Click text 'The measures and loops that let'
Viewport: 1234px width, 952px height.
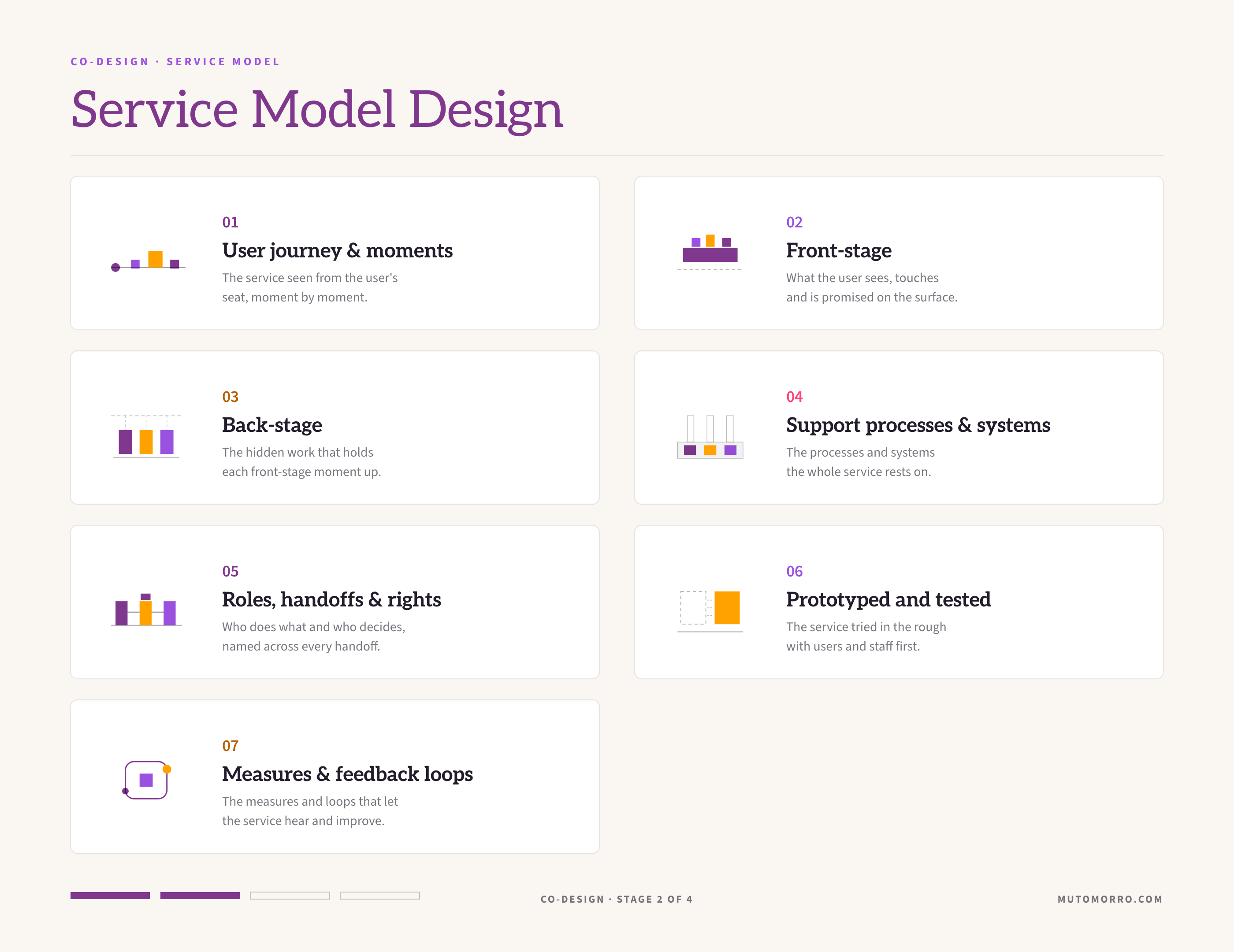pyautogui.click(x=310, y=802)
